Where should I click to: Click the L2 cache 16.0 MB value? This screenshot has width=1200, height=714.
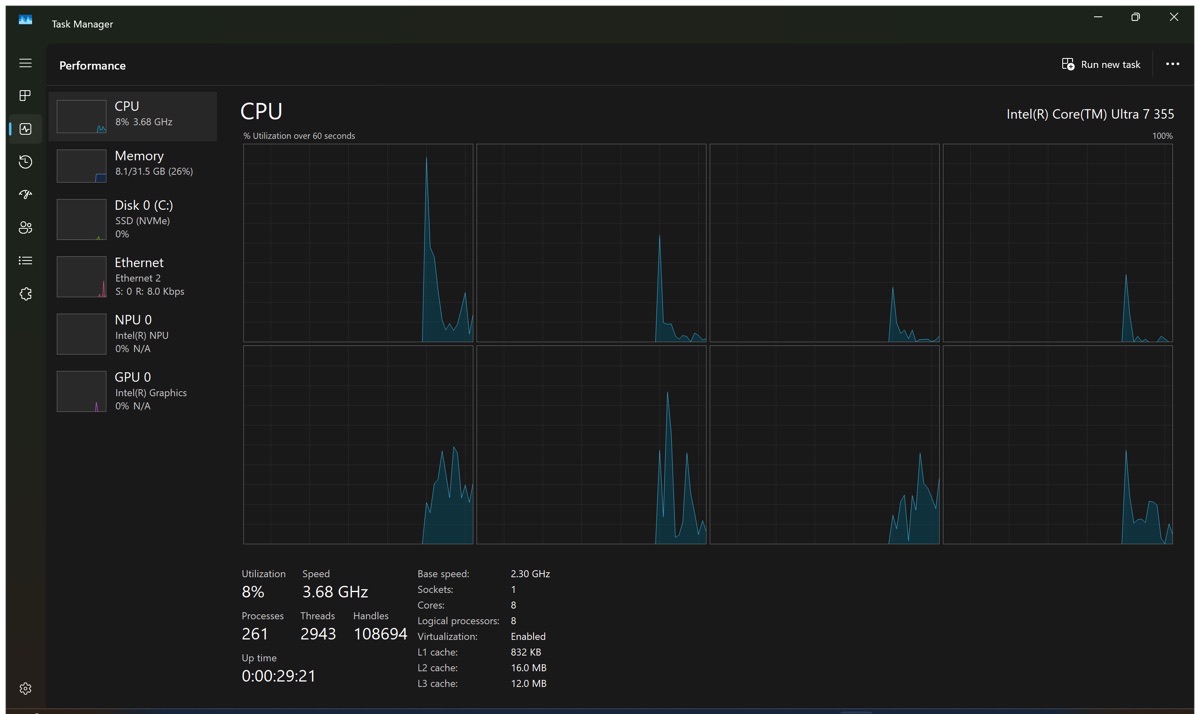tap(528, 668)
